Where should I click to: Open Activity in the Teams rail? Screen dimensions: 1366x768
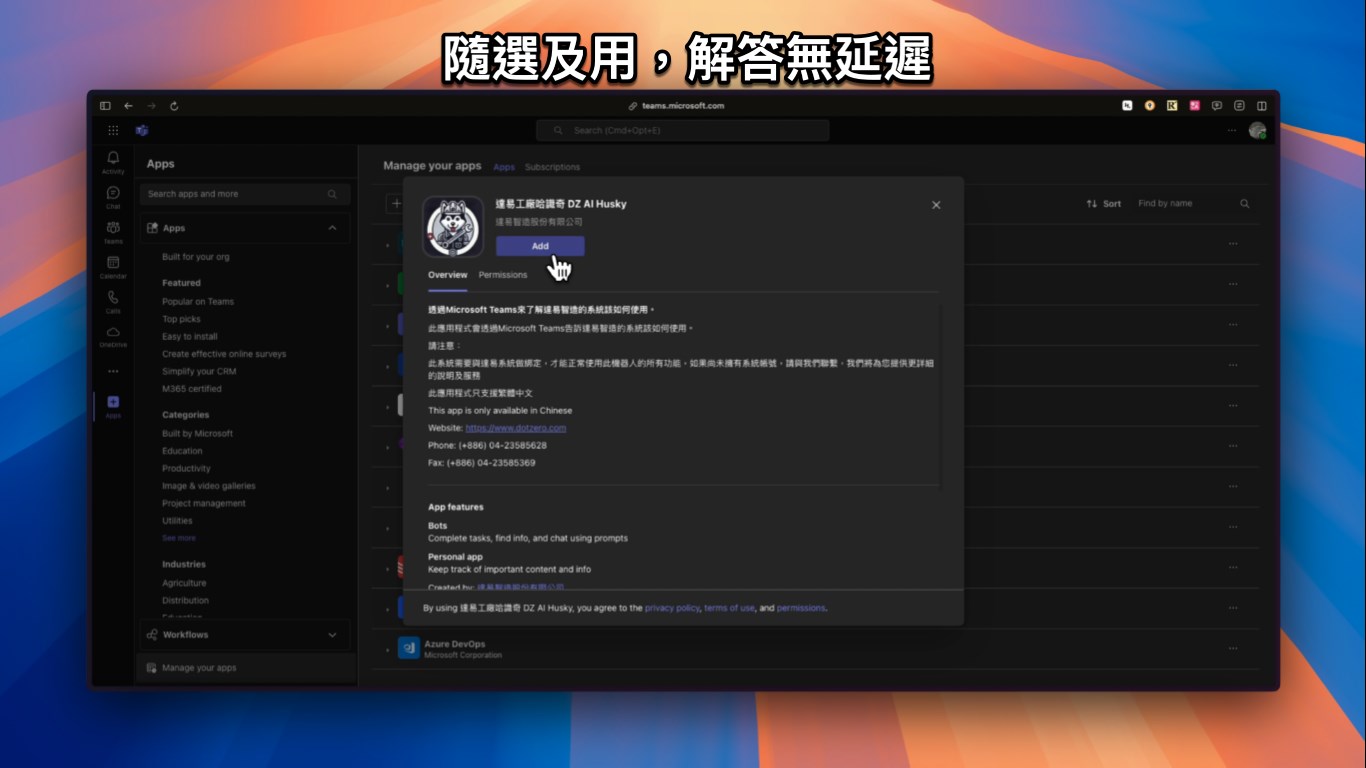(x=113, y=162)
